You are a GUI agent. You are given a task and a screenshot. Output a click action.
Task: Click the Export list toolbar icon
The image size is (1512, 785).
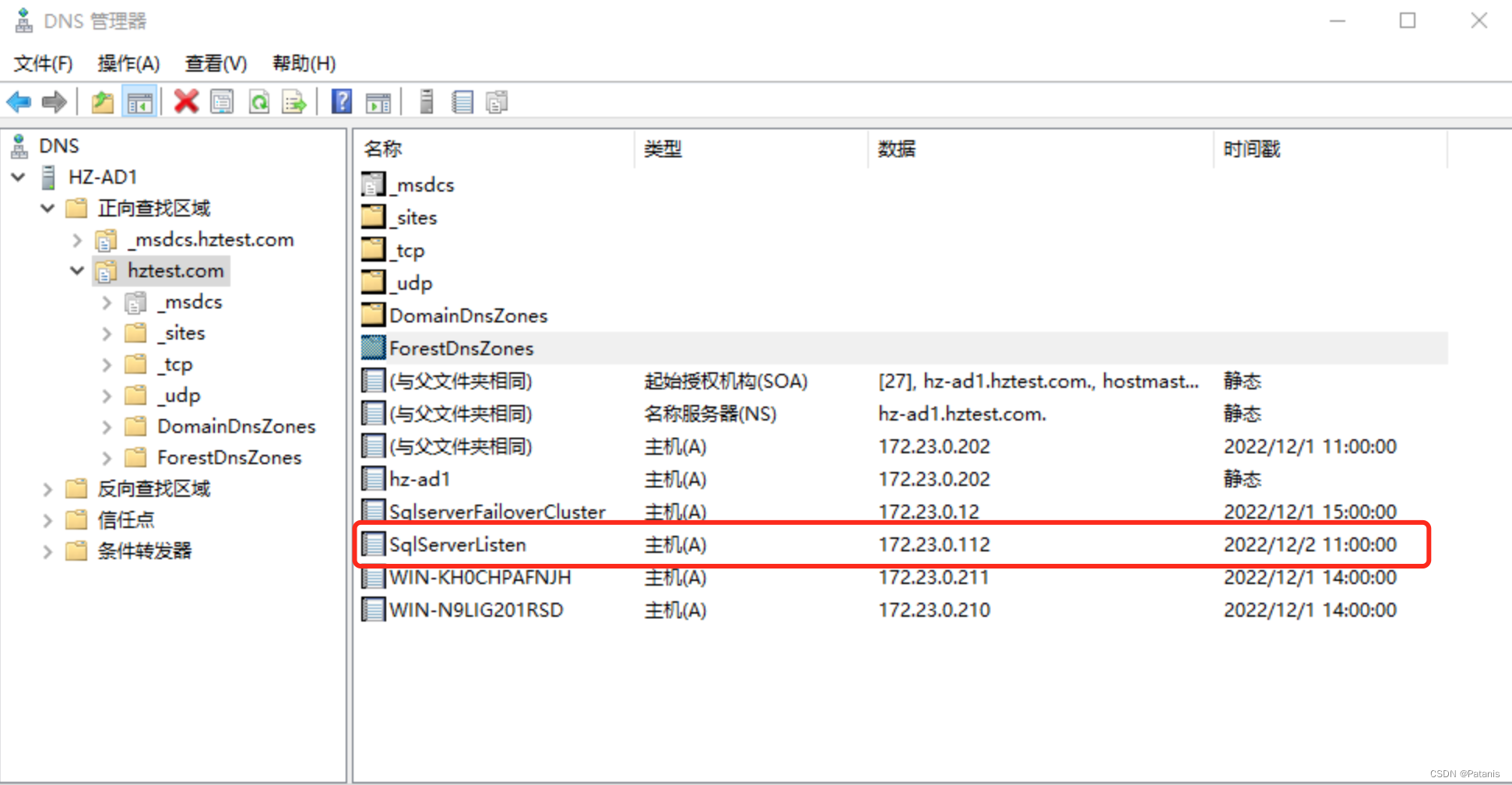click(x=294, y=101)
